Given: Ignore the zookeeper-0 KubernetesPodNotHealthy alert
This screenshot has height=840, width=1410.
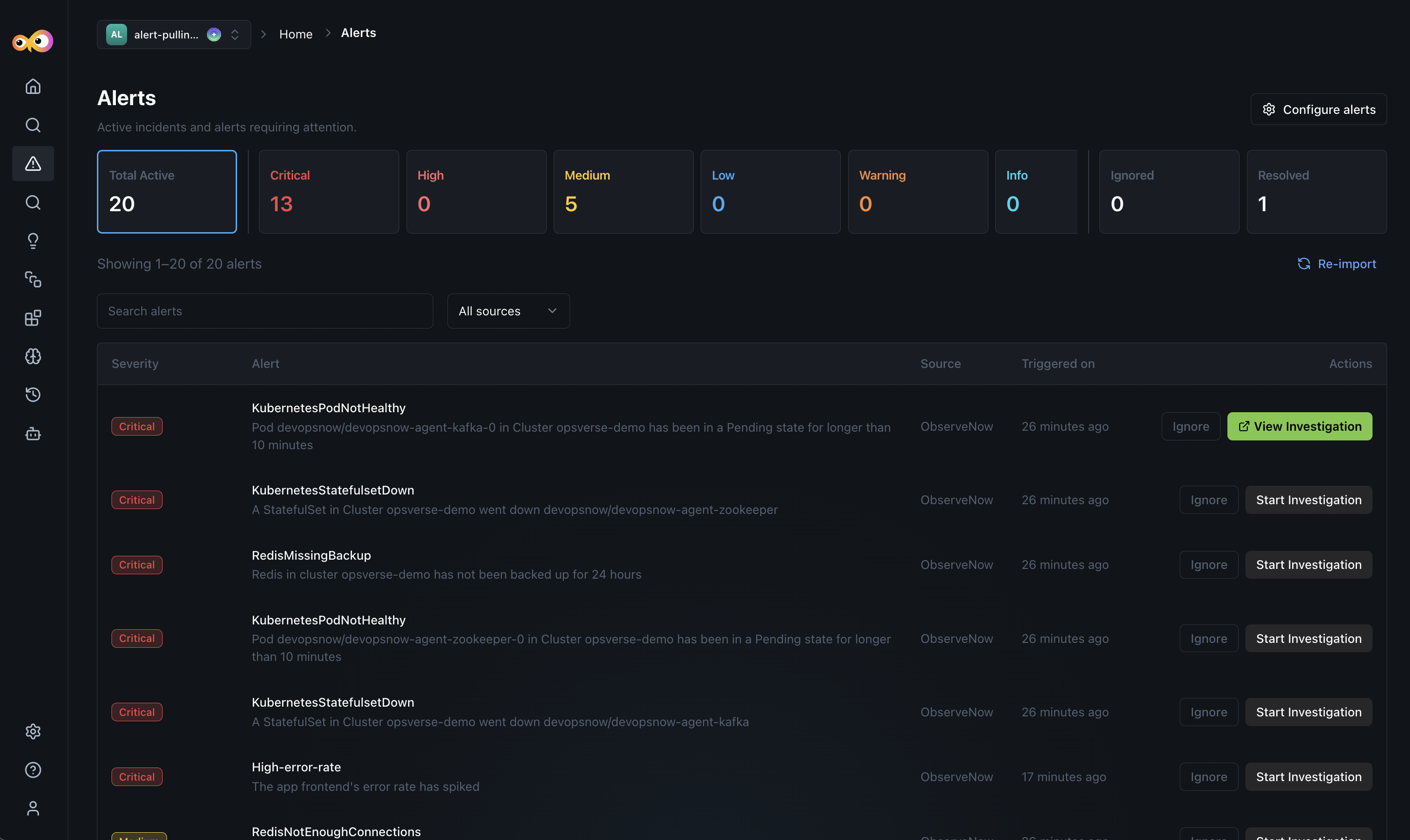Looking at the screenshot, I should coord(1209,639).
